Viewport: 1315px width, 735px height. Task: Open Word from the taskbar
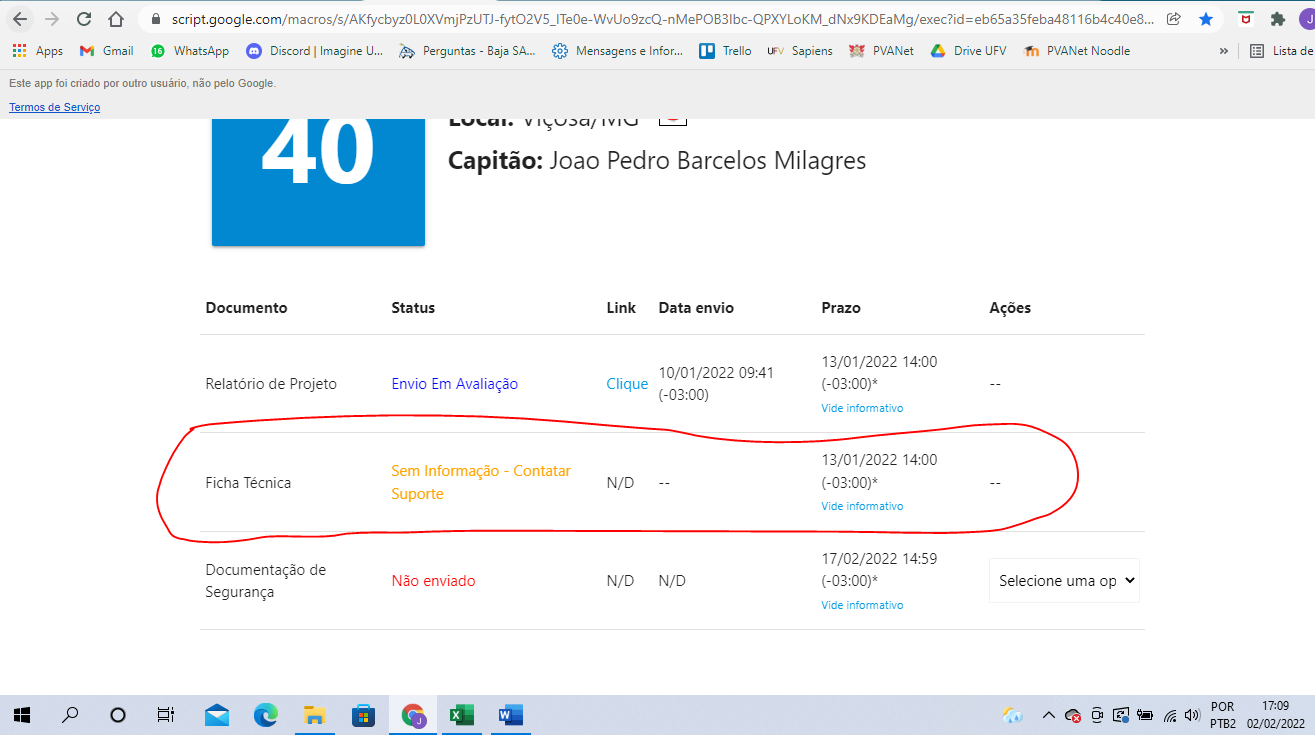pos(510,715)
